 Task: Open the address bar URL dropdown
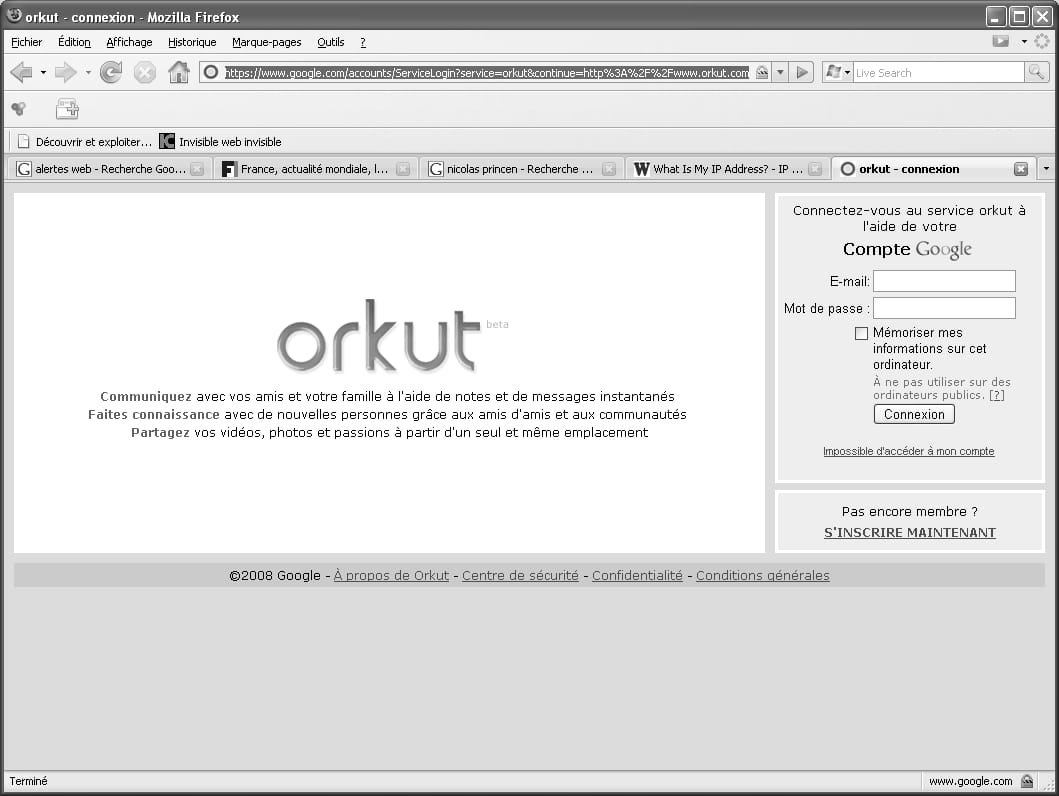tap(779, 72)
